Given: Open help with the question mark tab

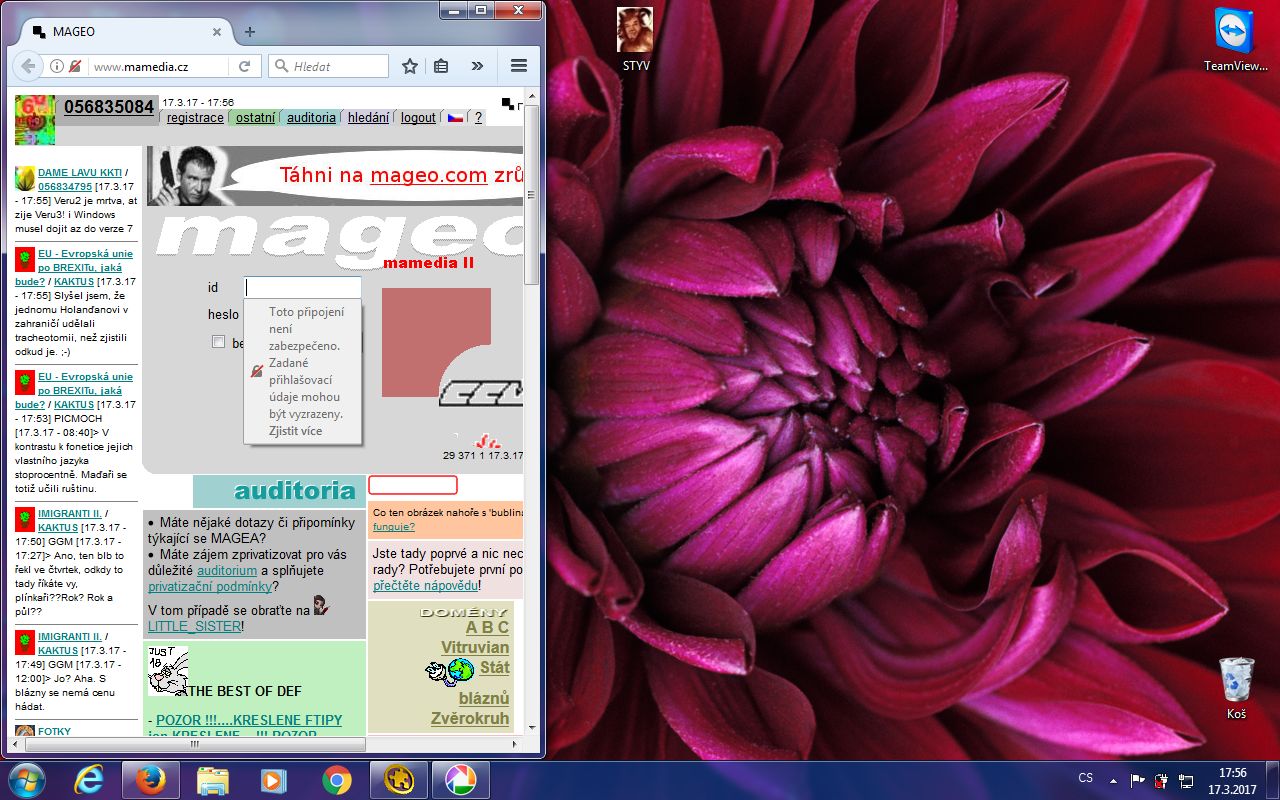Looking at the screenshot, I should [x=478, y=117].
